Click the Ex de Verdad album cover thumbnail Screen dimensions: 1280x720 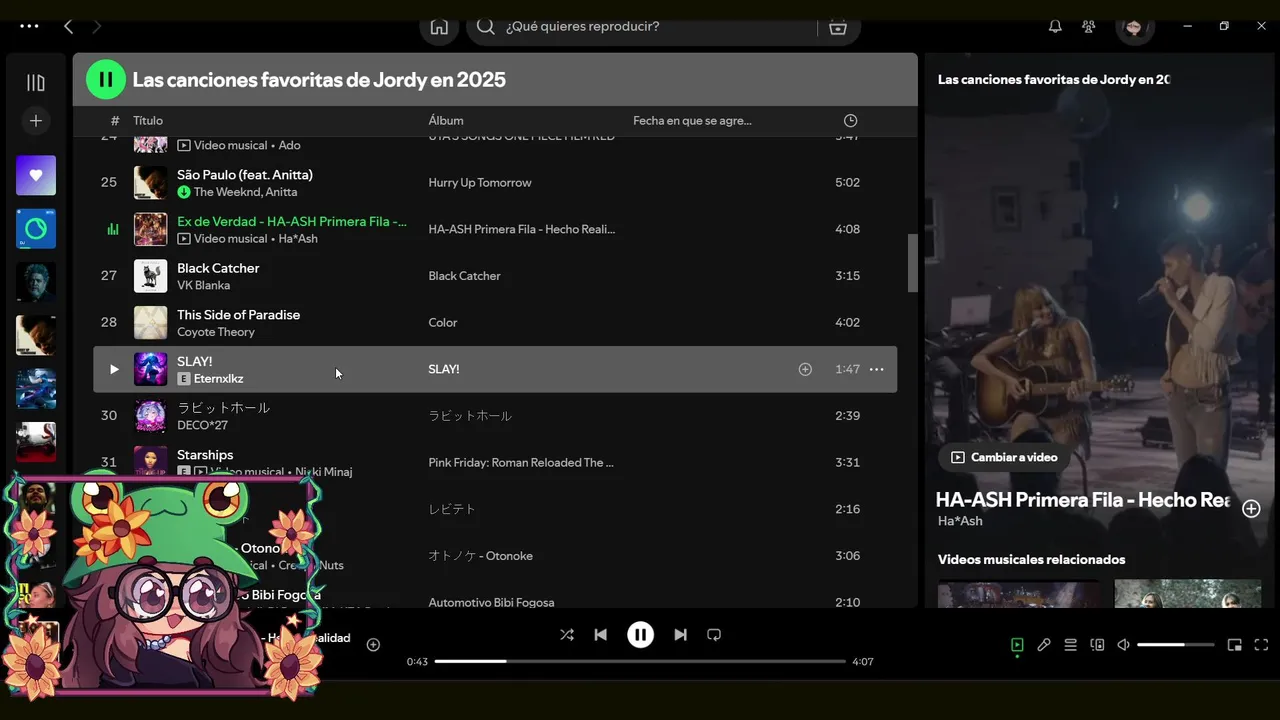coord(151,229)
